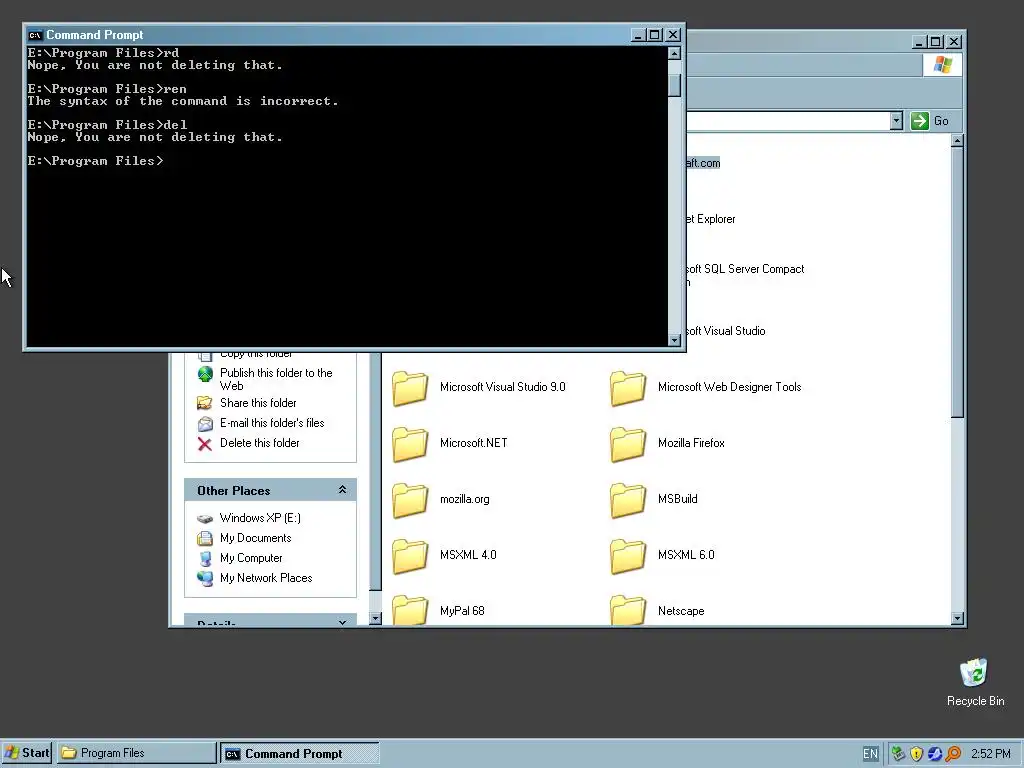Click the Share this folder icon
1024x768 pixels.
coord(205,403)
